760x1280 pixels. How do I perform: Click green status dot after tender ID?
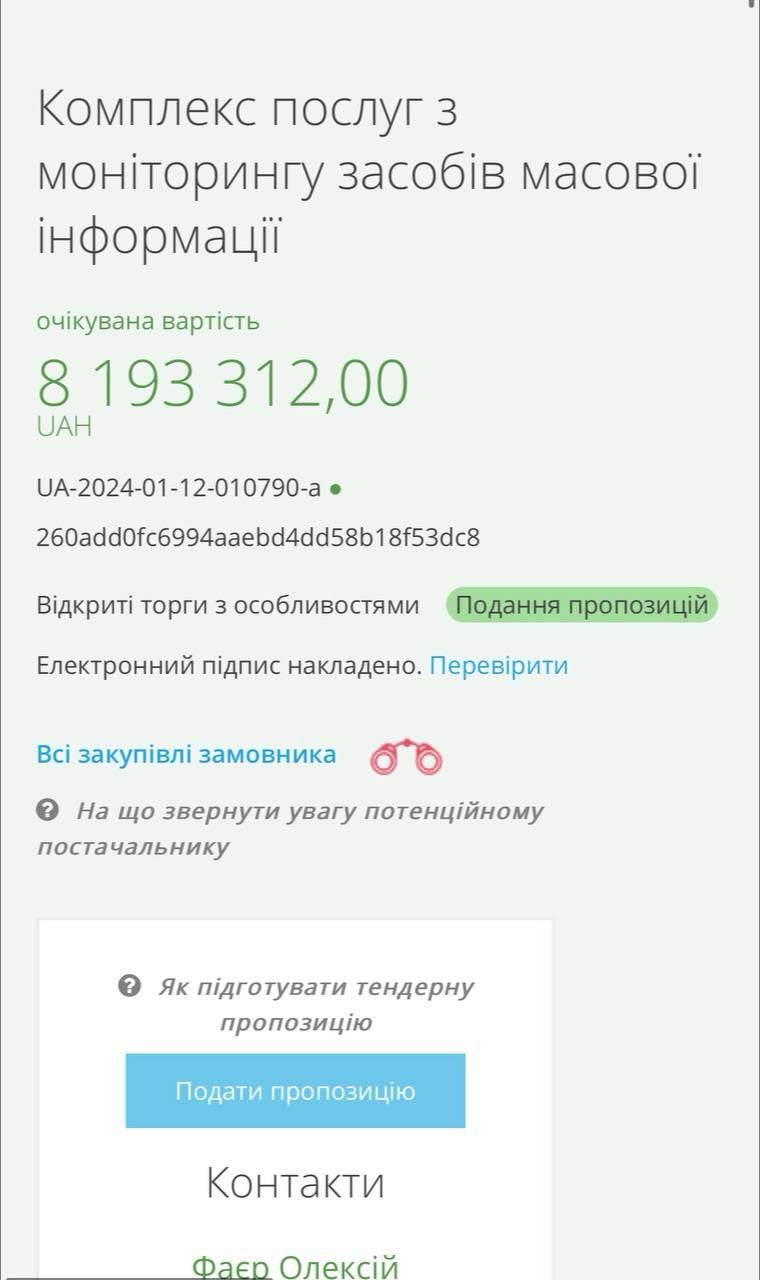336,489
